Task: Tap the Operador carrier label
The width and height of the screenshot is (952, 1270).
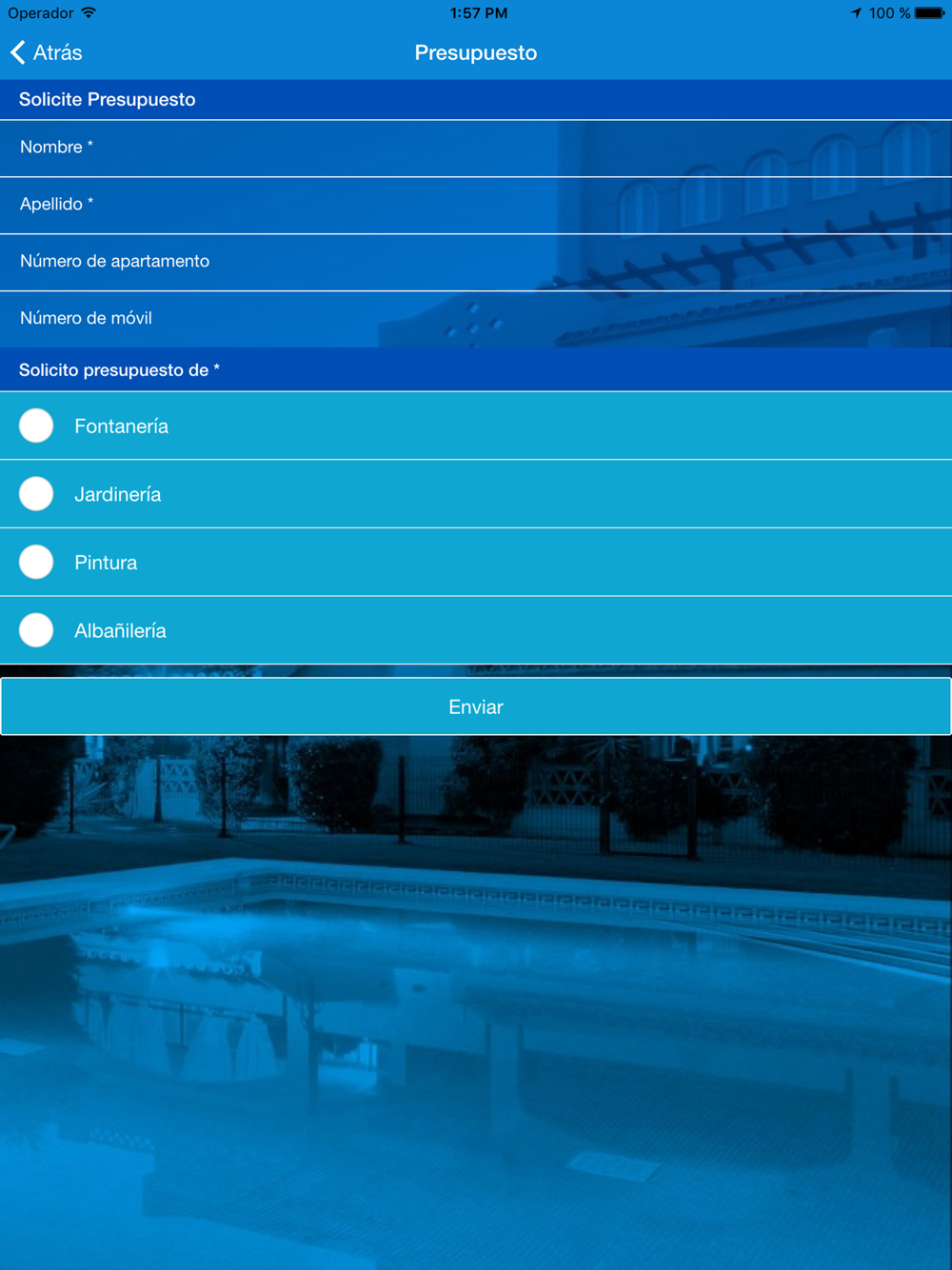Action: point(41,13)
